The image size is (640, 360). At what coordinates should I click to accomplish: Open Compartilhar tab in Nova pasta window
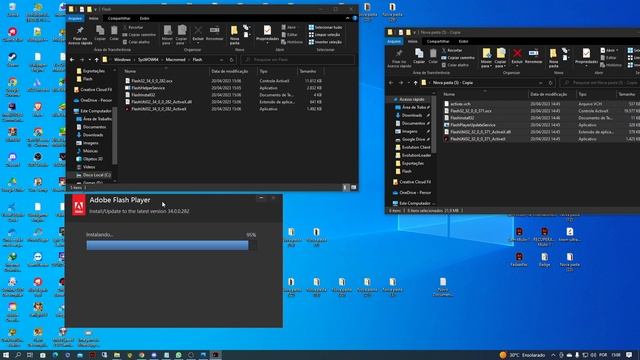(x=438, y=41)
